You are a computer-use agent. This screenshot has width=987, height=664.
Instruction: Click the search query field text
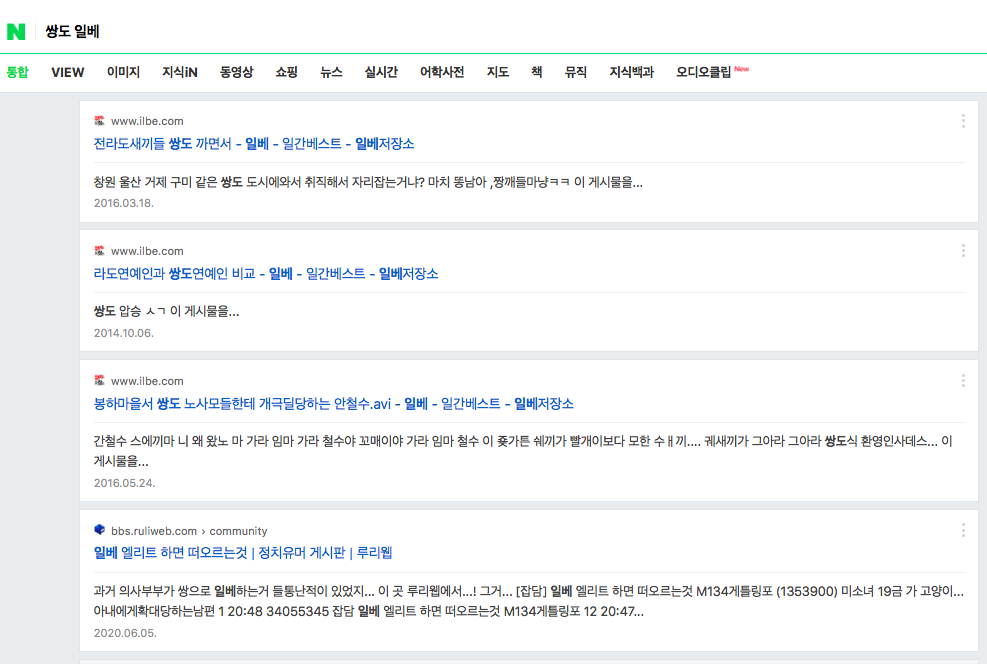72,31
